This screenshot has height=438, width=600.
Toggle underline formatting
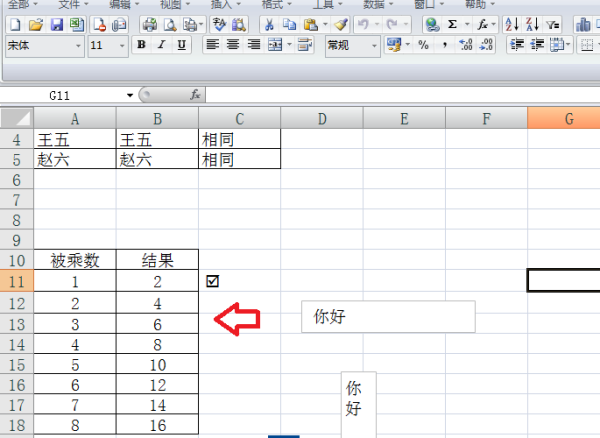(182, 46)
